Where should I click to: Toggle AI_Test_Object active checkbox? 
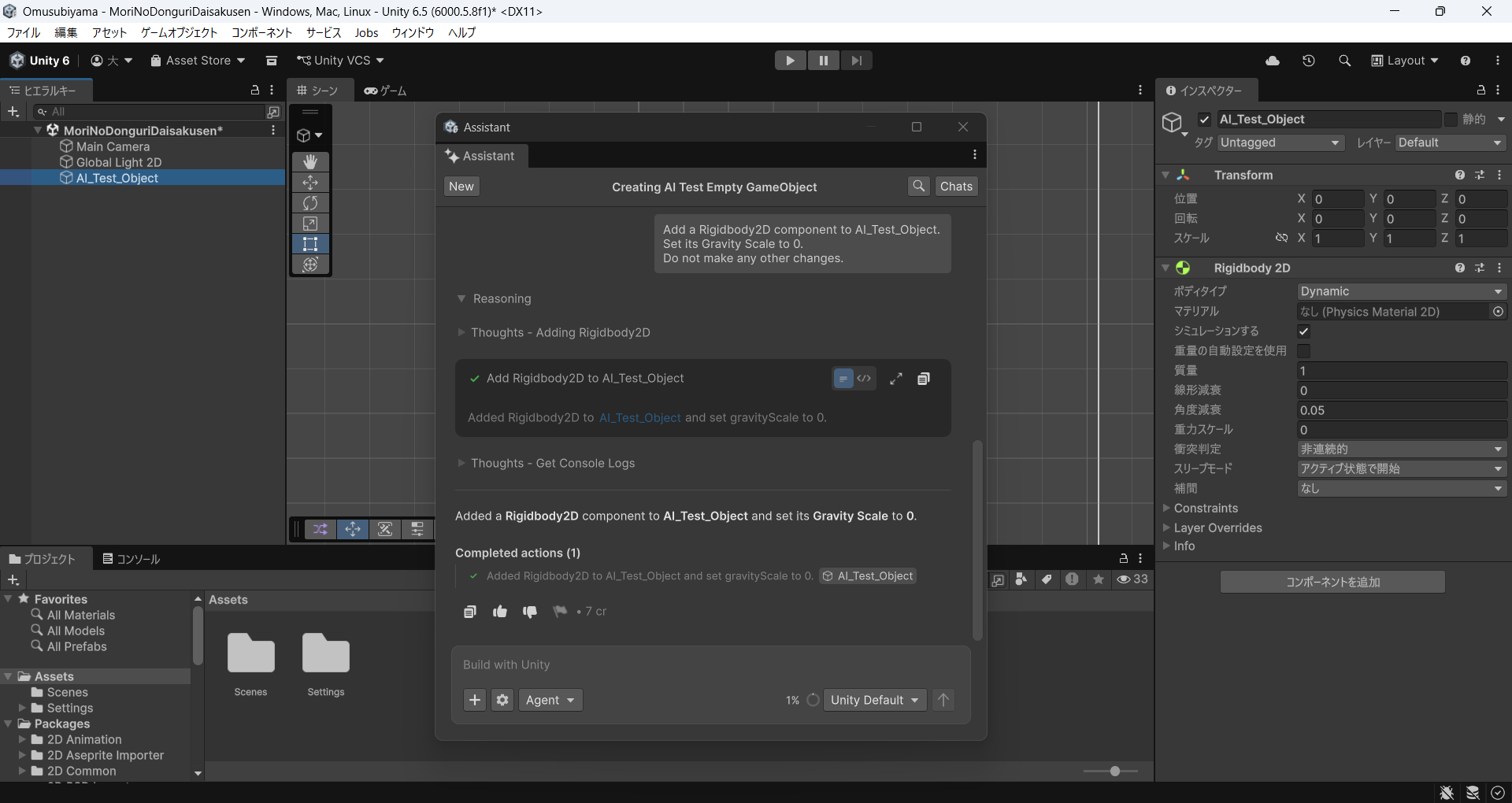pos(1204,120)
